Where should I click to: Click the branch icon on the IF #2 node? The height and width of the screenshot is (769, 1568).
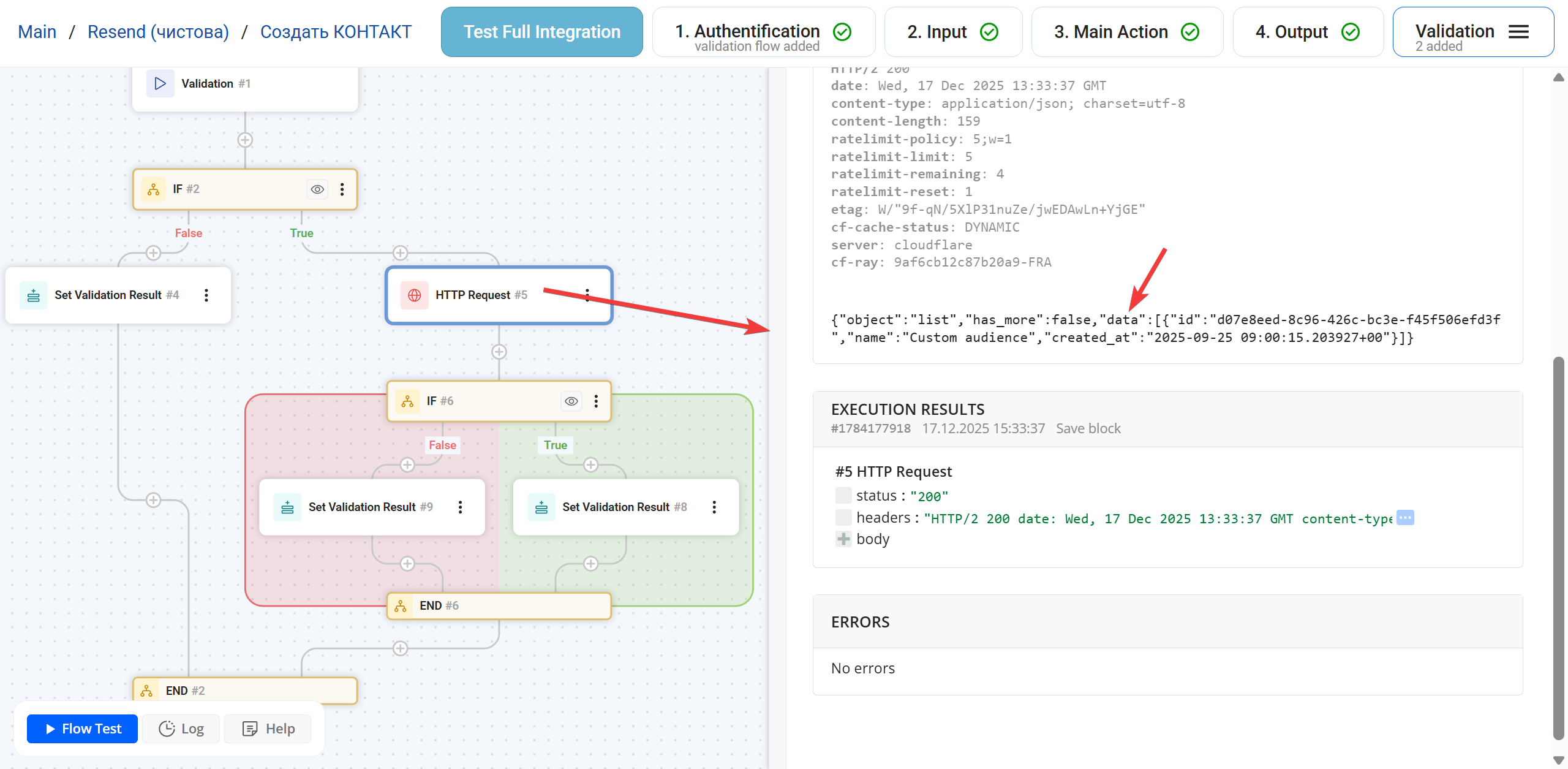(x=153, y=189)
